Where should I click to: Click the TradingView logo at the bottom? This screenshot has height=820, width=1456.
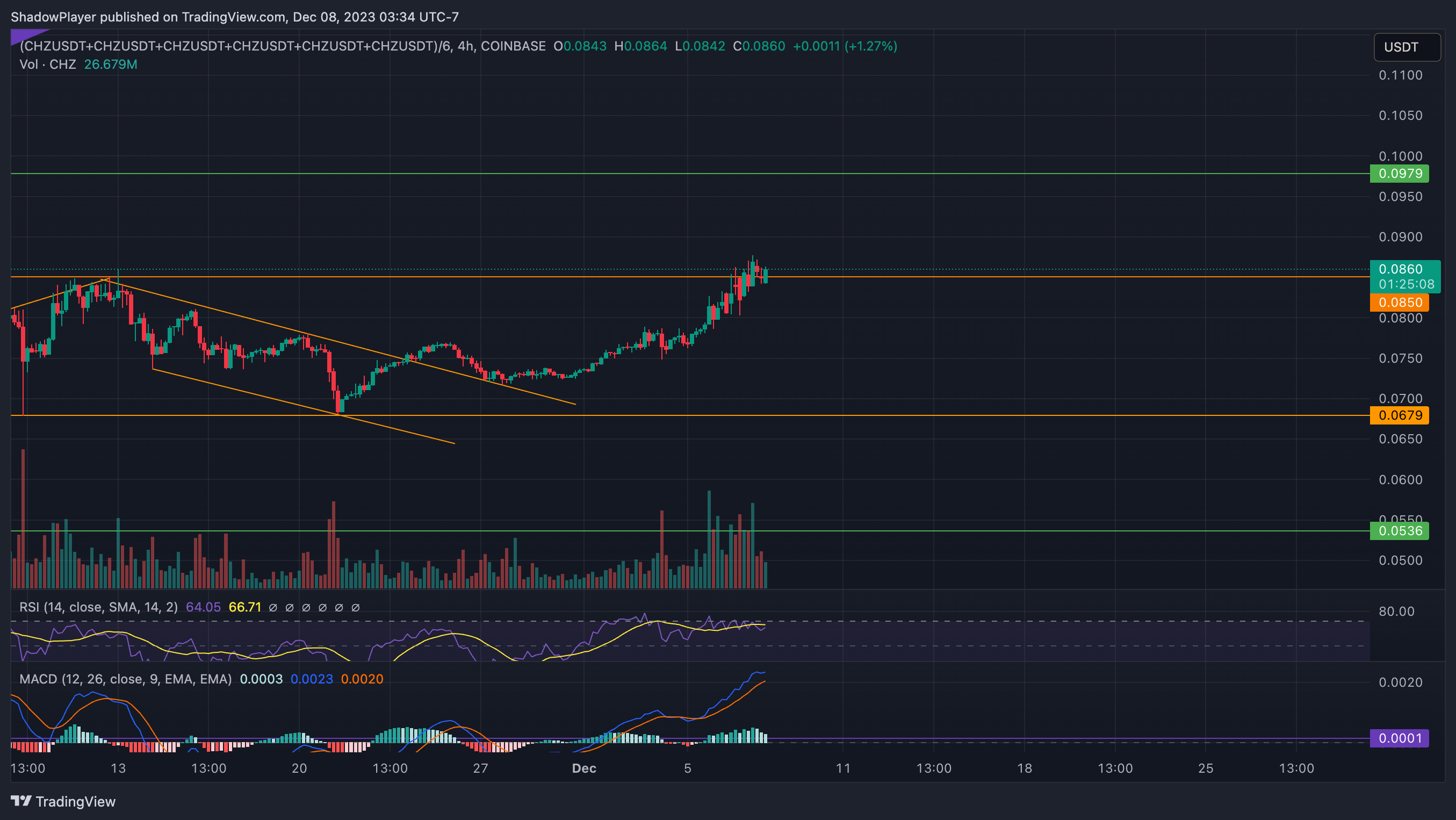click(x=63, y=801)
